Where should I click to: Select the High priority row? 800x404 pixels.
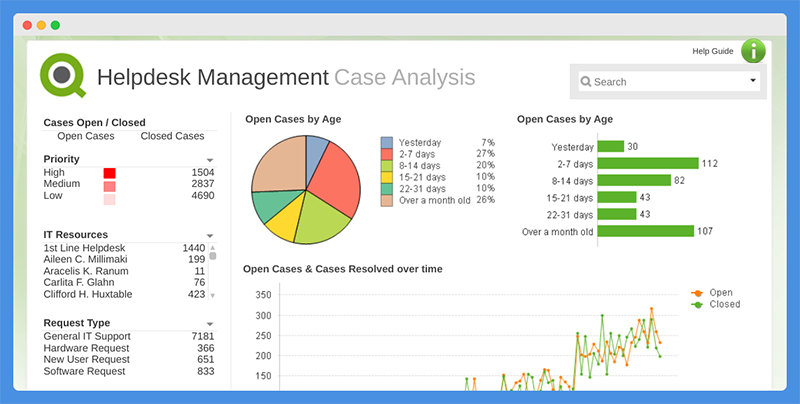point(129,172)
